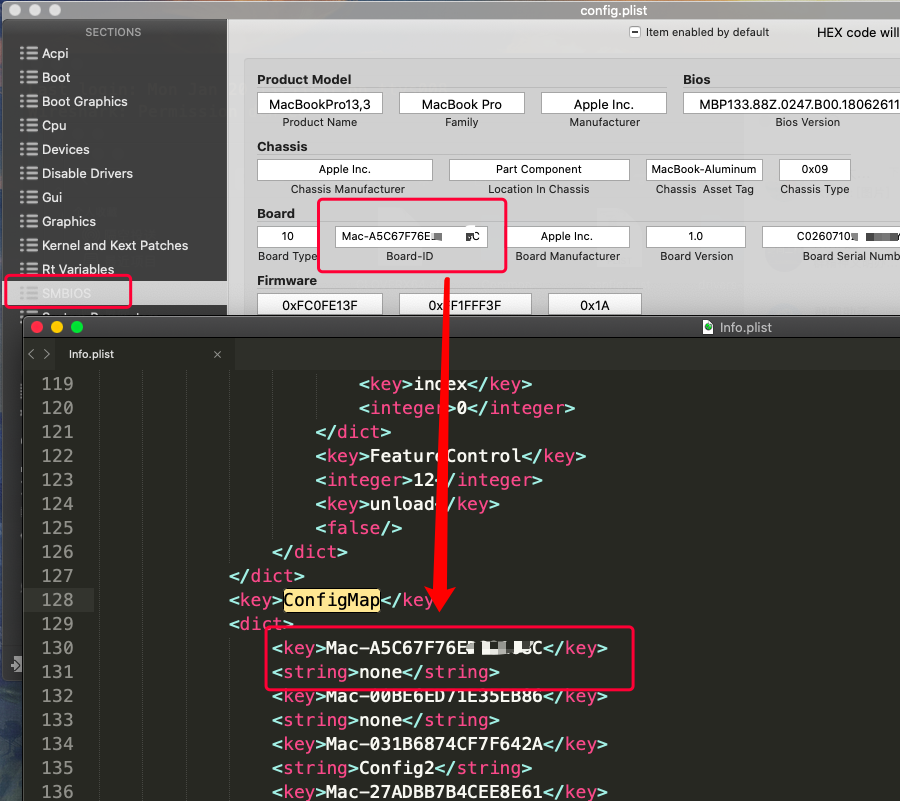Screen dimensions: 900x801
Task: Select Boot Graphics section
Action: tap(84, 102)
